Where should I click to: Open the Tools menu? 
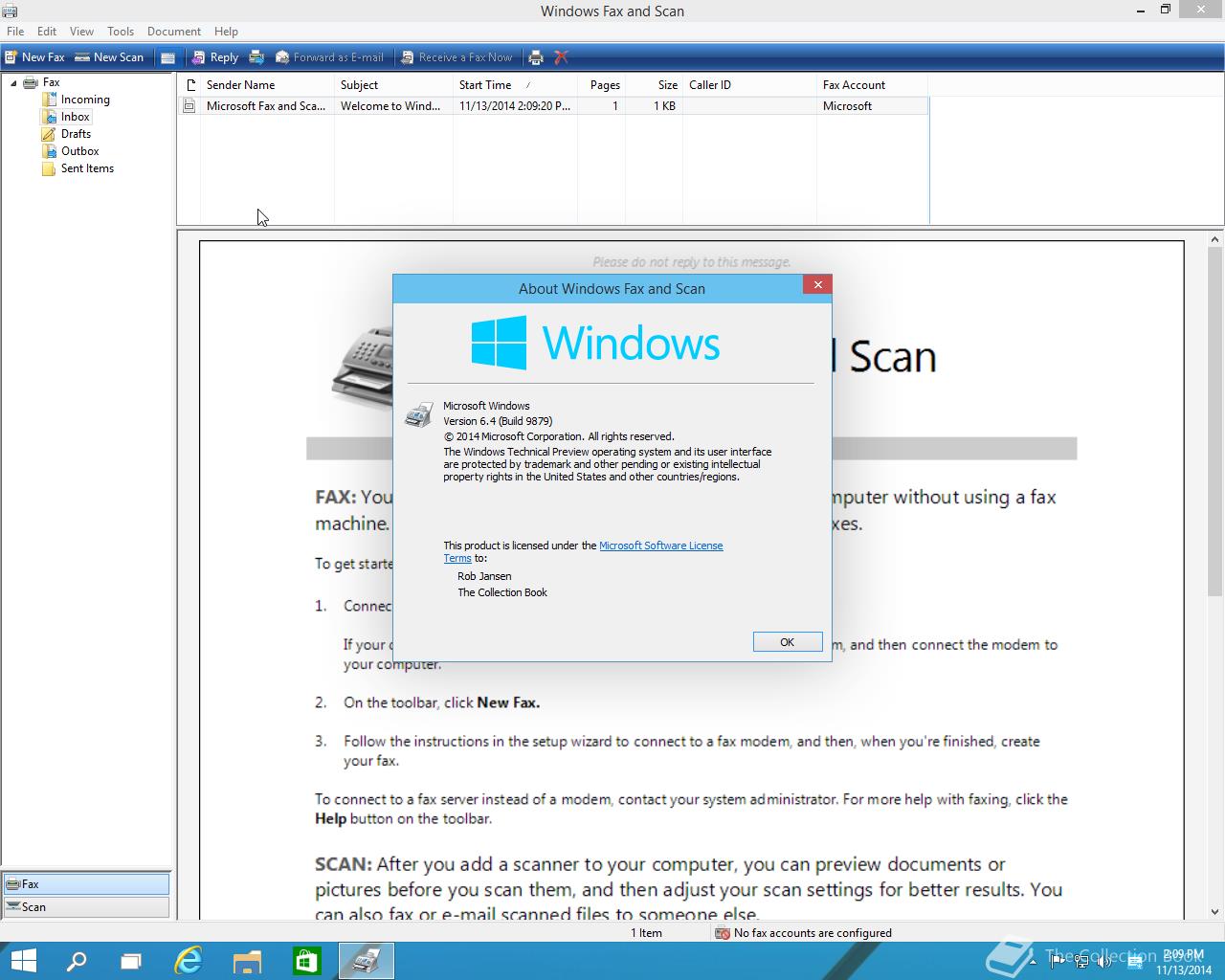click(121, 32)
